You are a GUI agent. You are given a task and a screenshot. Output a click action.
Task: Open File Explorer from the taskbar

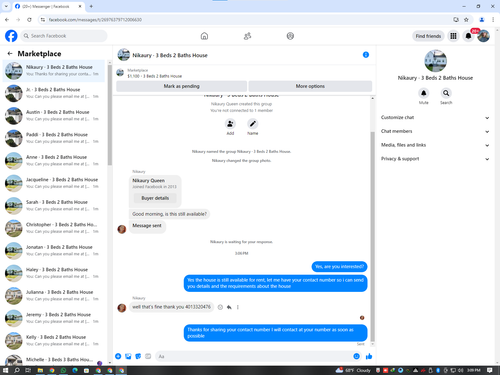[x=40, y=370]
